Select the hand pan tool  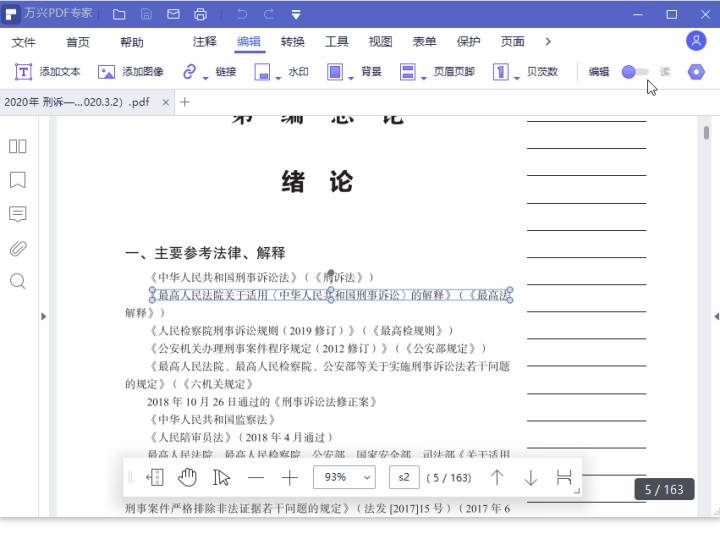click(188, 477)
